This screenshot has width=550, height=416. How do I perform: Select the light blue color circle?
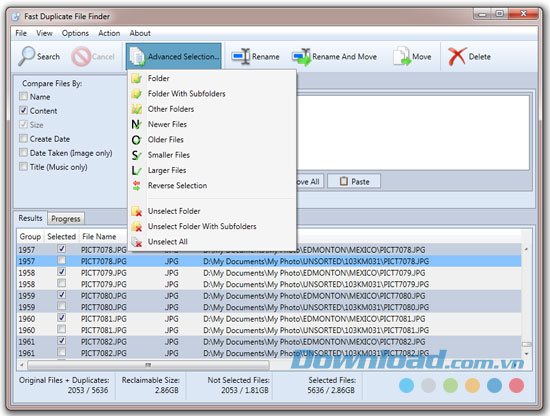(x=406, y=385)
